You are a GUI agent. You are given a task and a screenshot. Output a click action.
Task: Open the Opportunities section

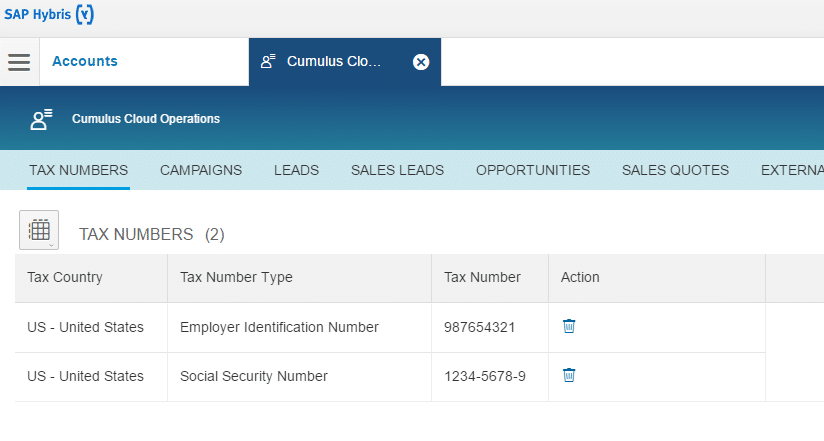(533, 170)
